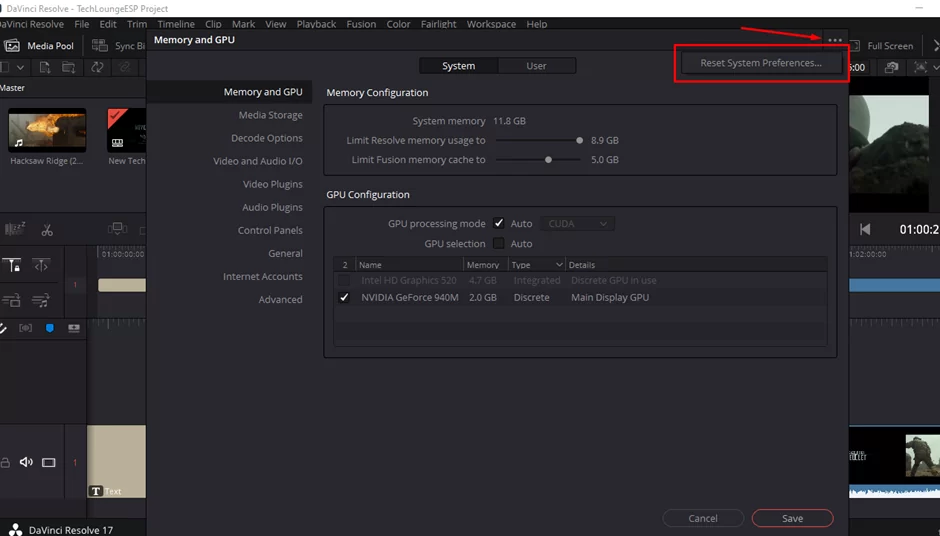Viewport: 940px width, 536px height.
Task: Open the Media Pool panel
Action: (39, 46)
